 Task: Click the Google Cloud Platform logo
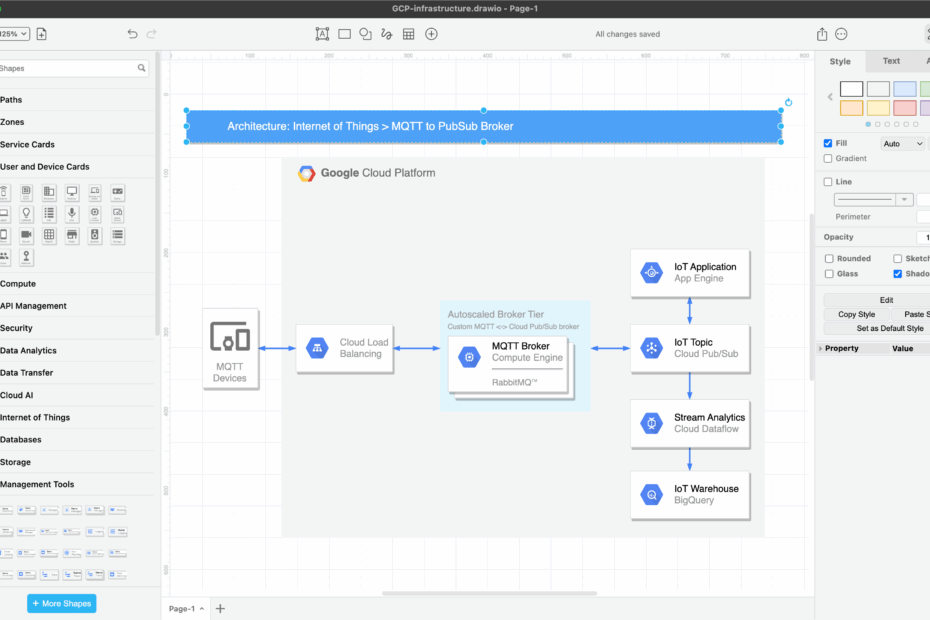(307, 173)
